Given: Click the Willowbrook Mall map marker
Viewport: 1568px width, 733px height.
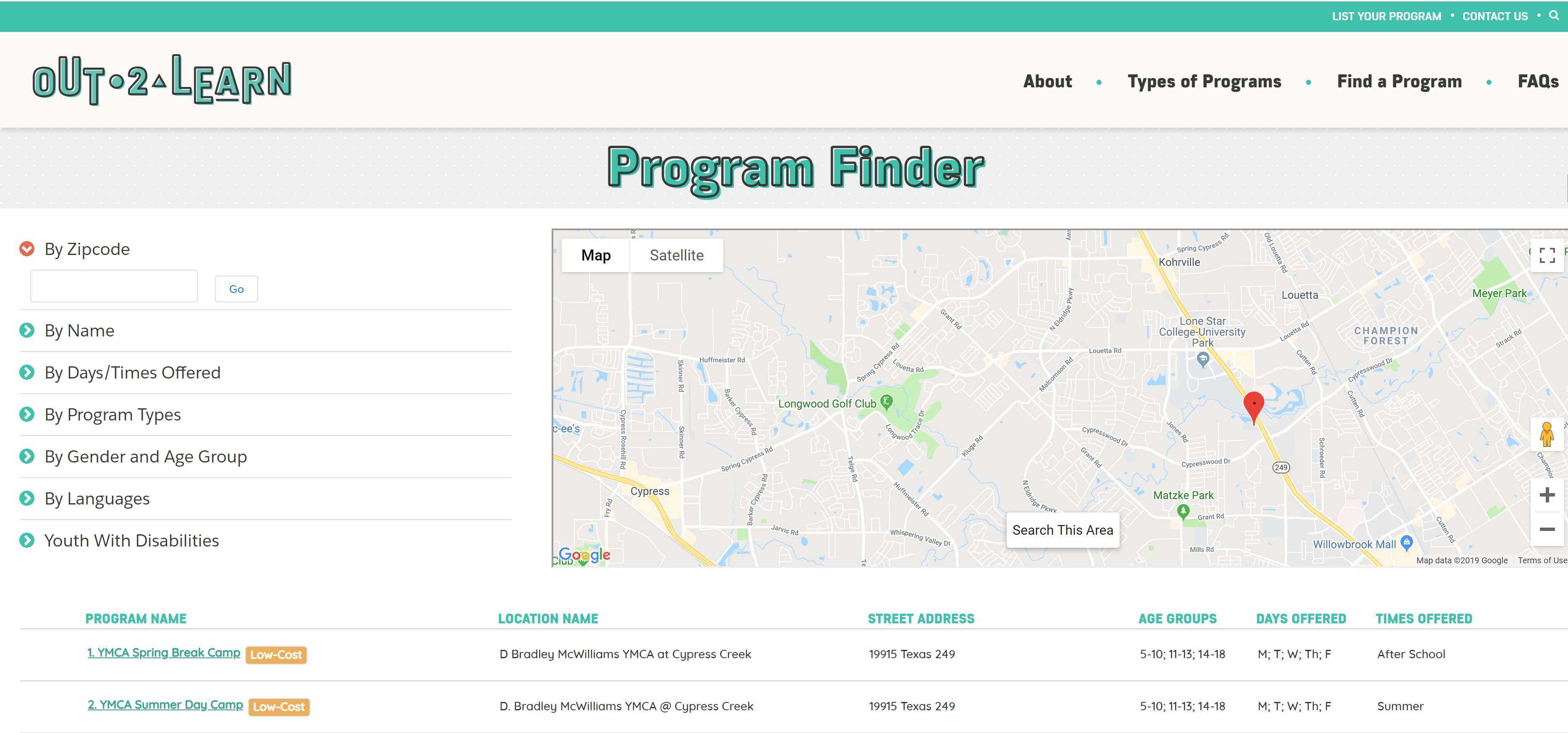Looking at the screenshot, I should 1406,542.
